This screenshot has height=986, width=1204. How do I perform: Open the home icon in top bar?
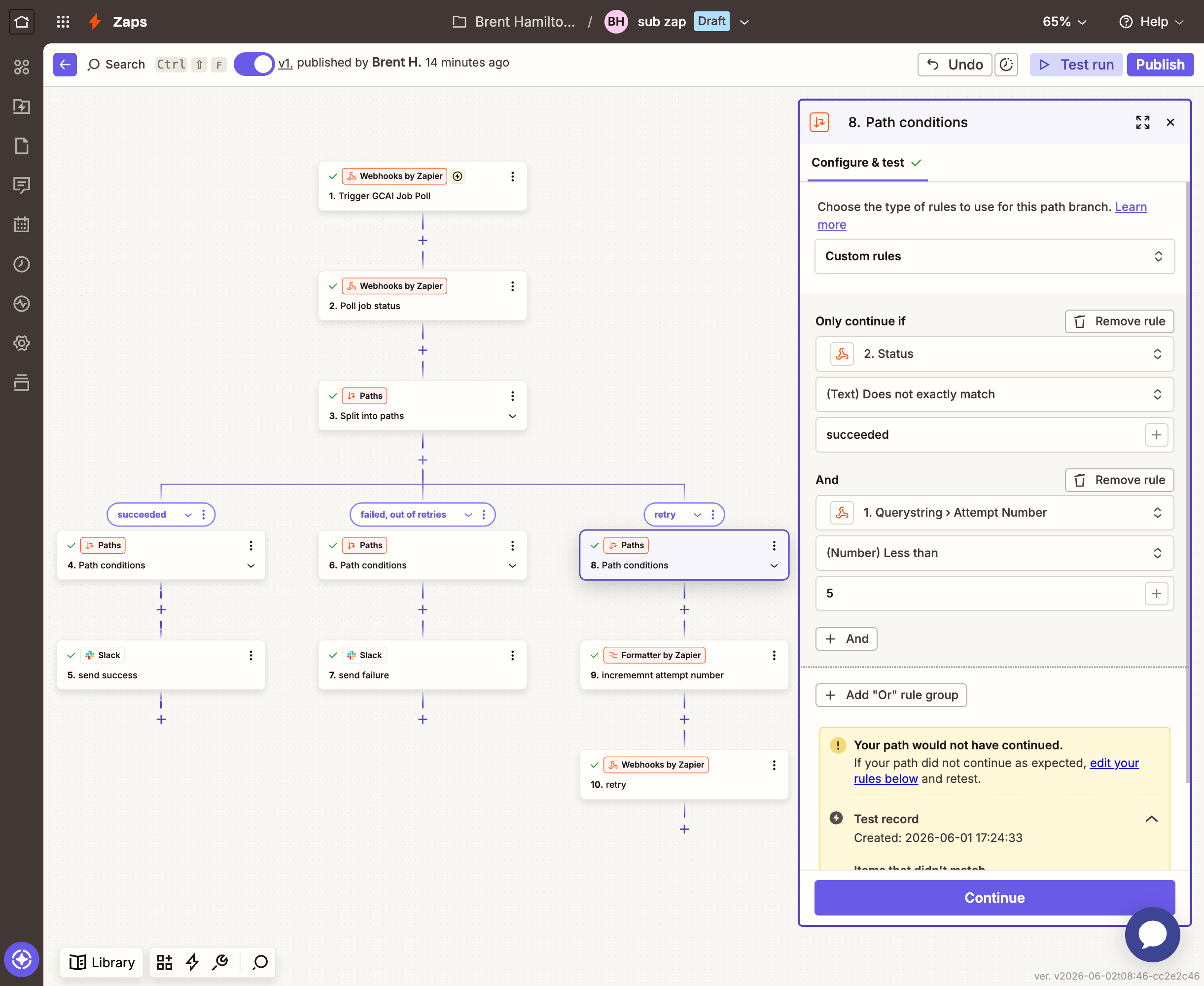click(x=22, y=22)
